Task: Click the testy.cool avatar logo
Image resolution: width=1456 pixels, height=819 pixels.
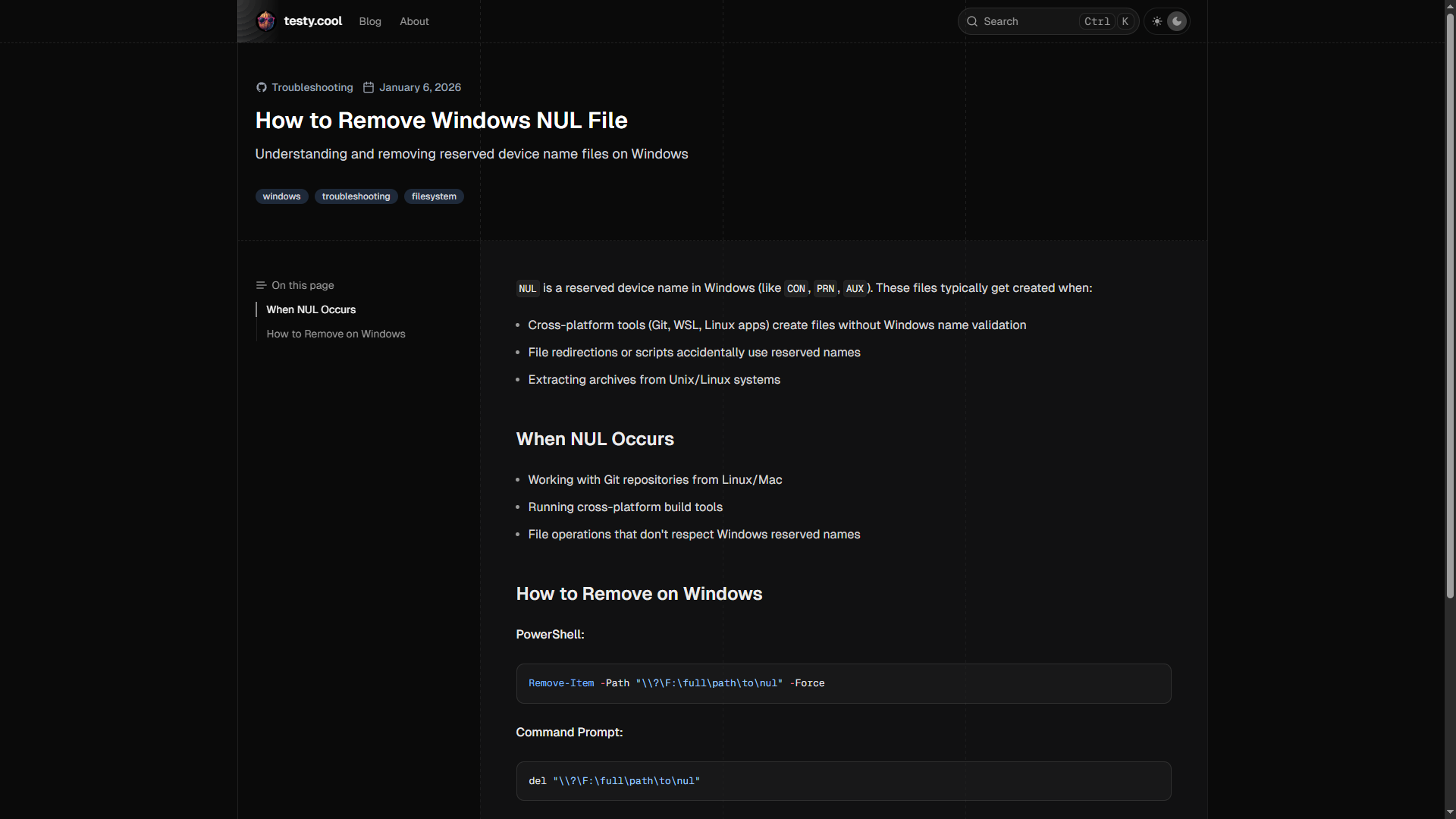Action: pyautogui.click(x=265, y=21)
